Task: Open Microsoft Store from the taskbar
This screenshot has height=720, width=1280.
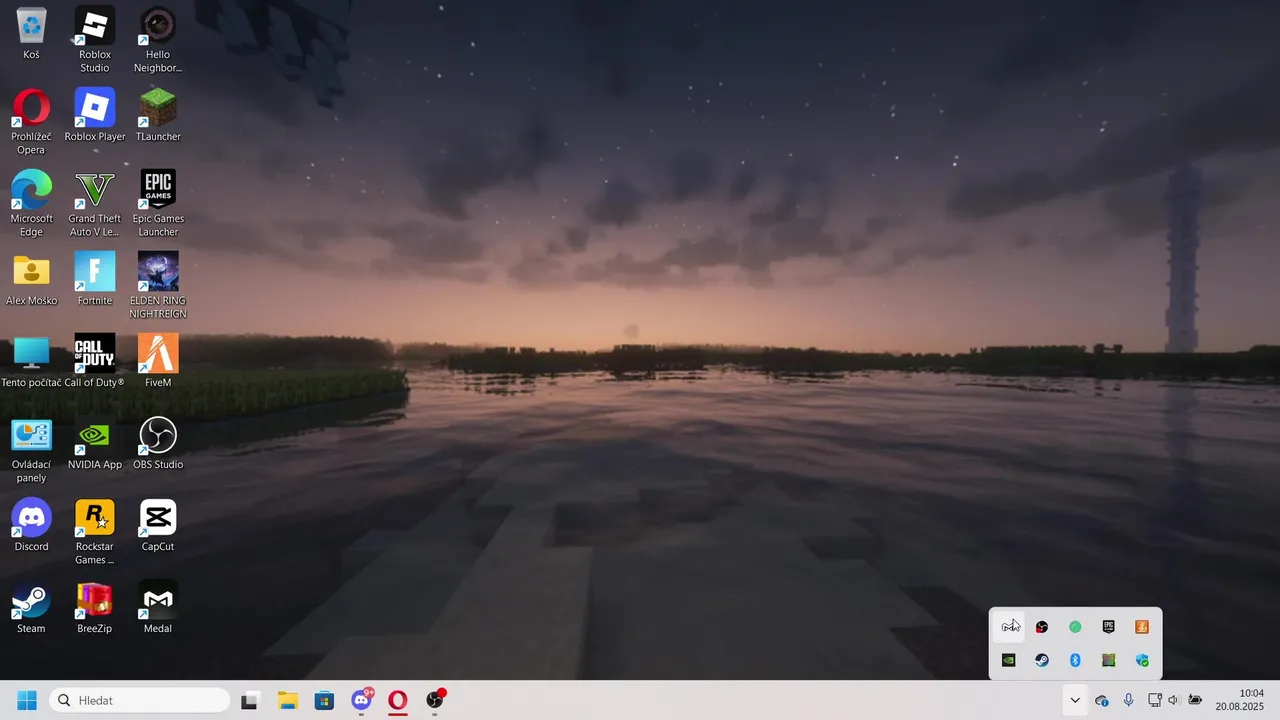Action: coord(324,700)
